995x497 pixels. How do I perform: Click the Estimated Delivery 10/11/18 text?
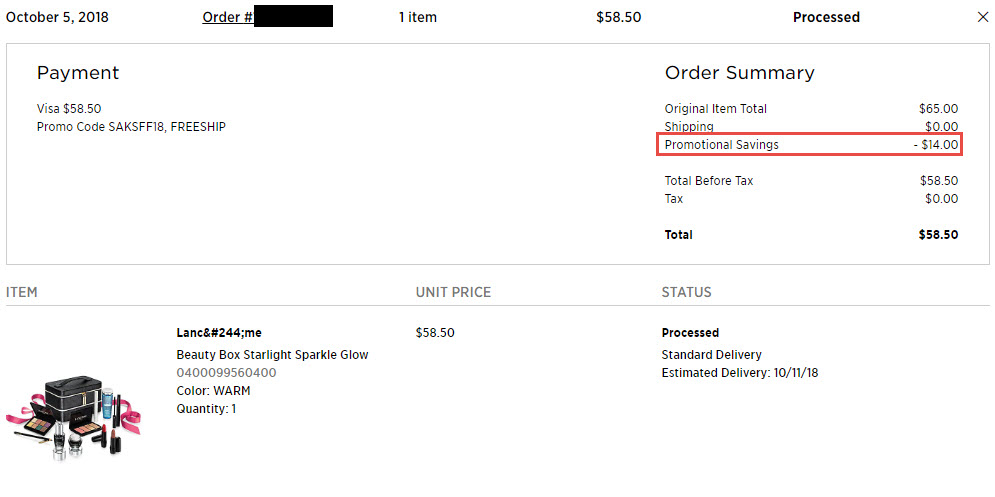click(x=740, y=373)
